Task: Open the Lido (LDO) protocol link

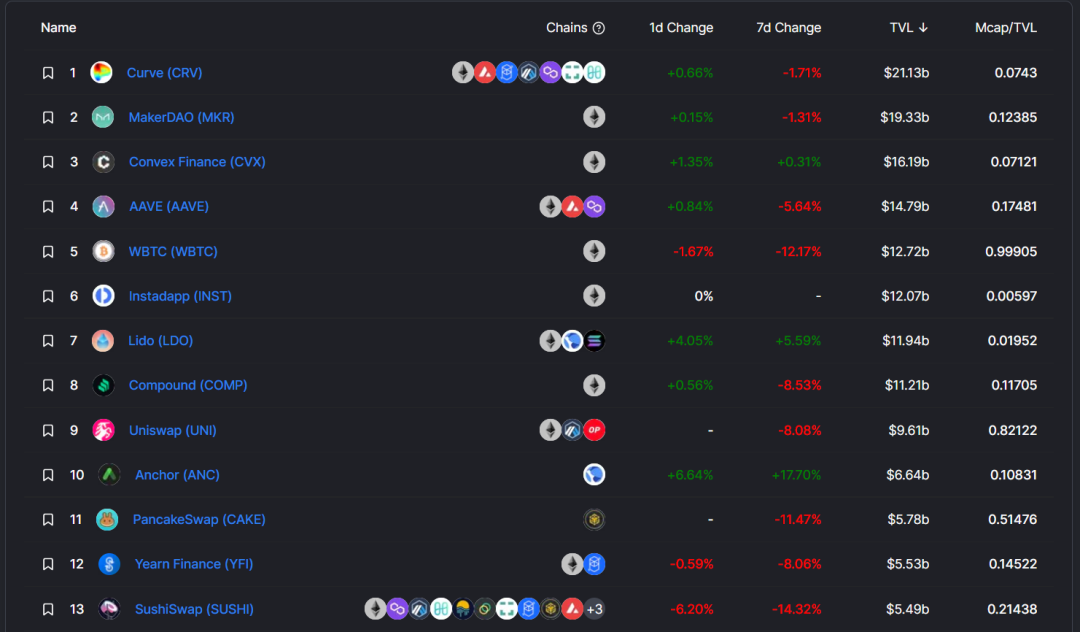Action: tap(160, 341)
